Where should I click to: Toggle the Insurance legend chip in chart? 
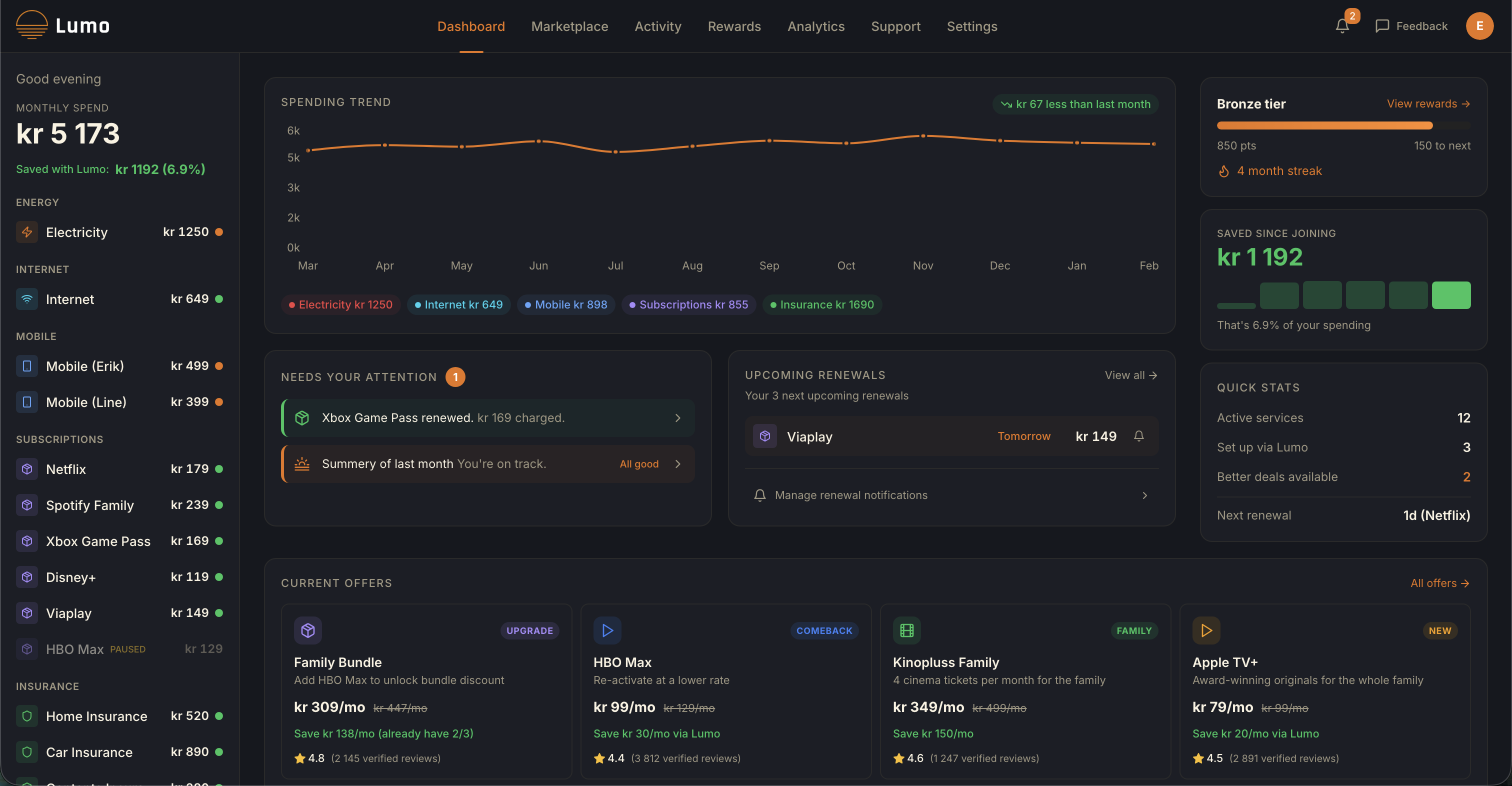coord(821,304)
